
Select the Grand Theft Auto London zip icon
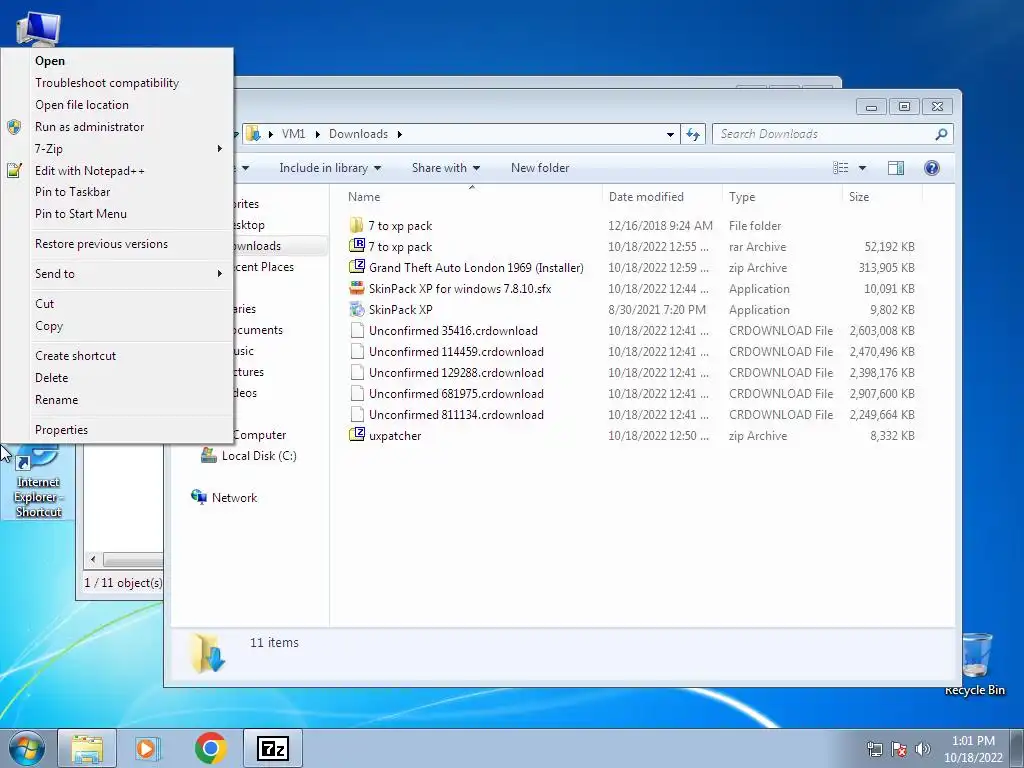357,268
